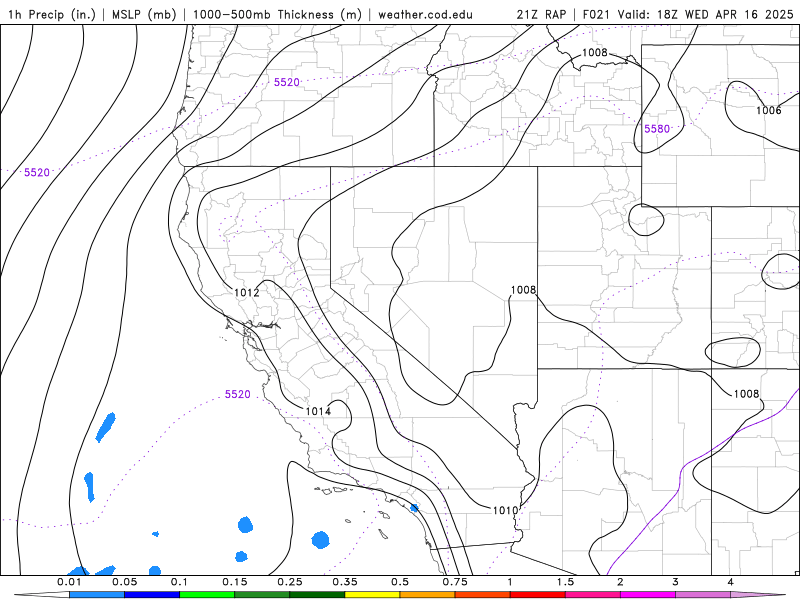Click the legend value 2
Screen dimensions: 800x600
pos(620,582)
